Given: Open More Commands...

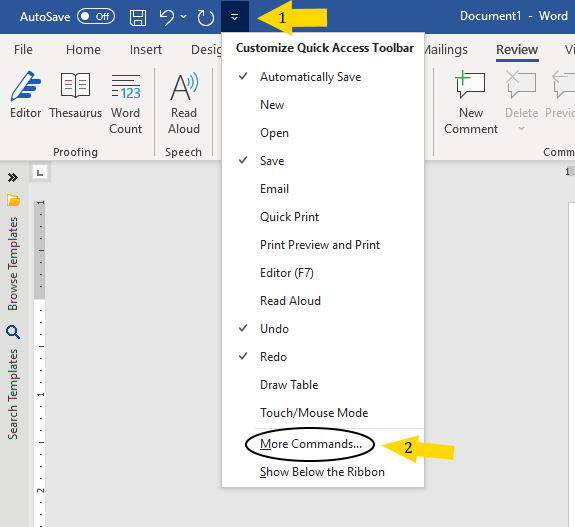Looking at the screenshot, I should coord(323,444).
